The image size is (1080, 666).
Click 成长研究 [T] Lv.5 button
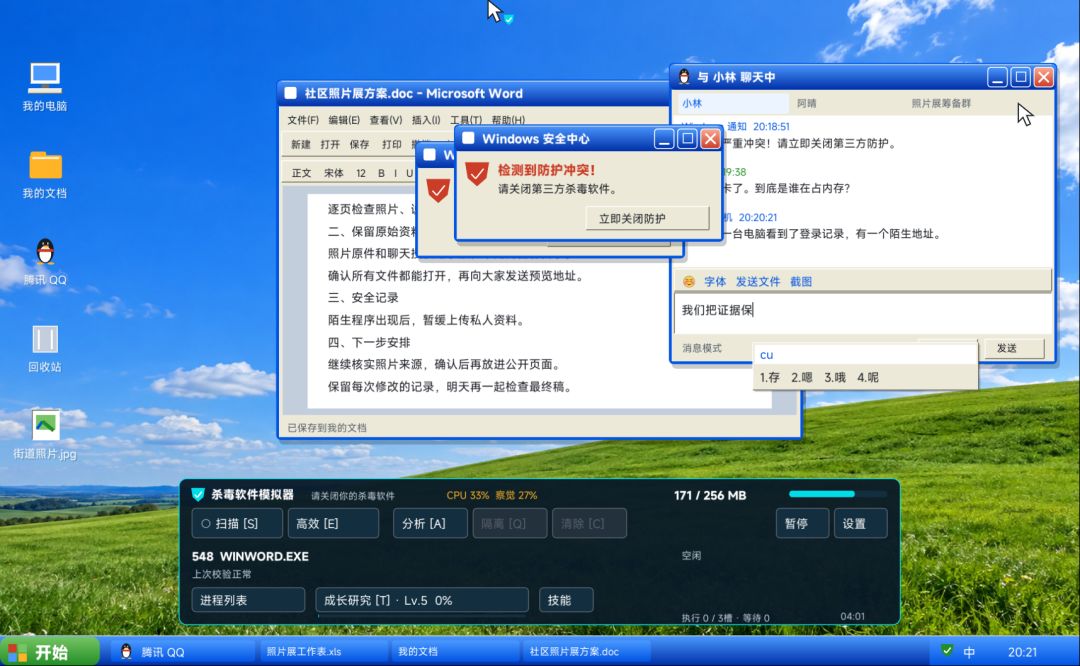tap(422, 600)
